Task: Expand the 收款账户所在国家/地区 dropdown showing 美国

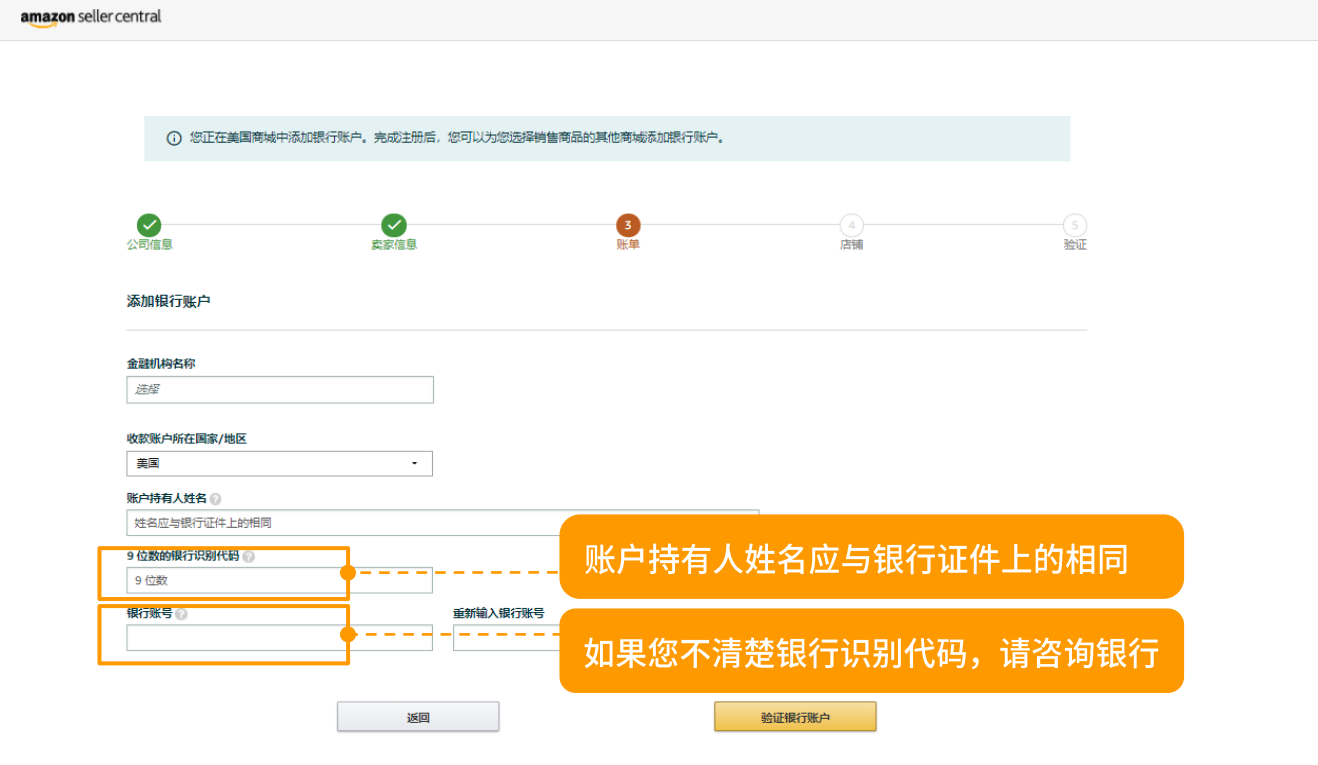Action: [280, 463]
